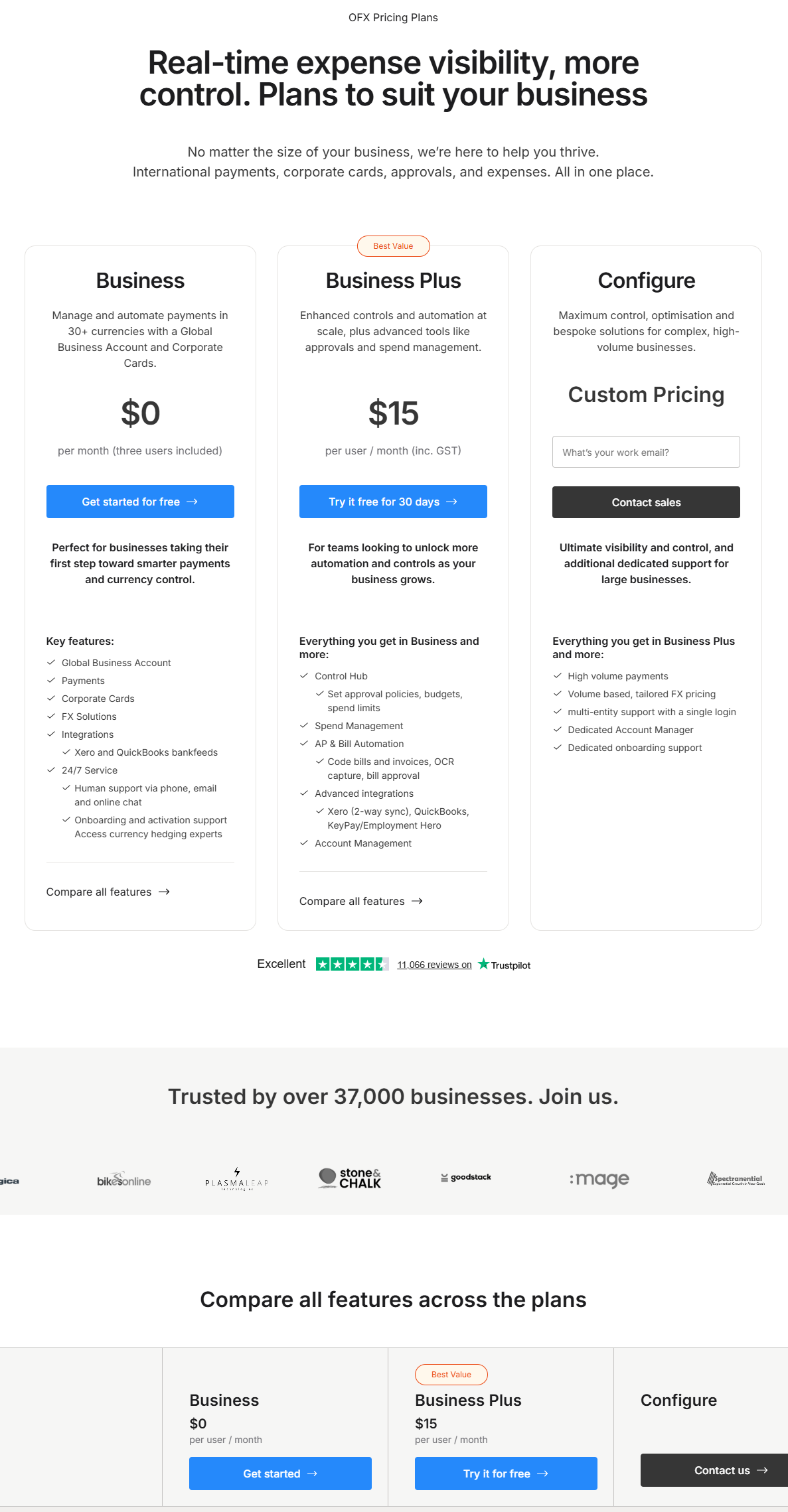Click the Best Value badge above the Business Plus card
Image resolution: width=788 pixels, height=1512 pixels.
point(393,246)
